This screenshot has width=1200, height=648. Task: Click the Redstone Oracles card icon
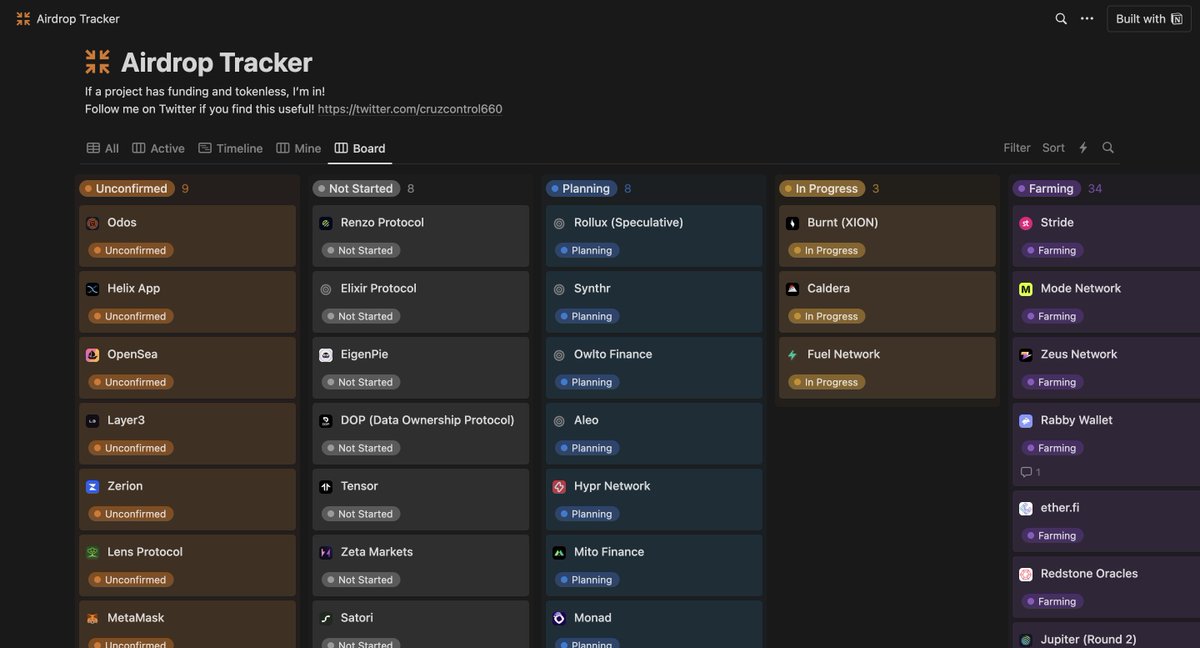tap(1026, 574)
